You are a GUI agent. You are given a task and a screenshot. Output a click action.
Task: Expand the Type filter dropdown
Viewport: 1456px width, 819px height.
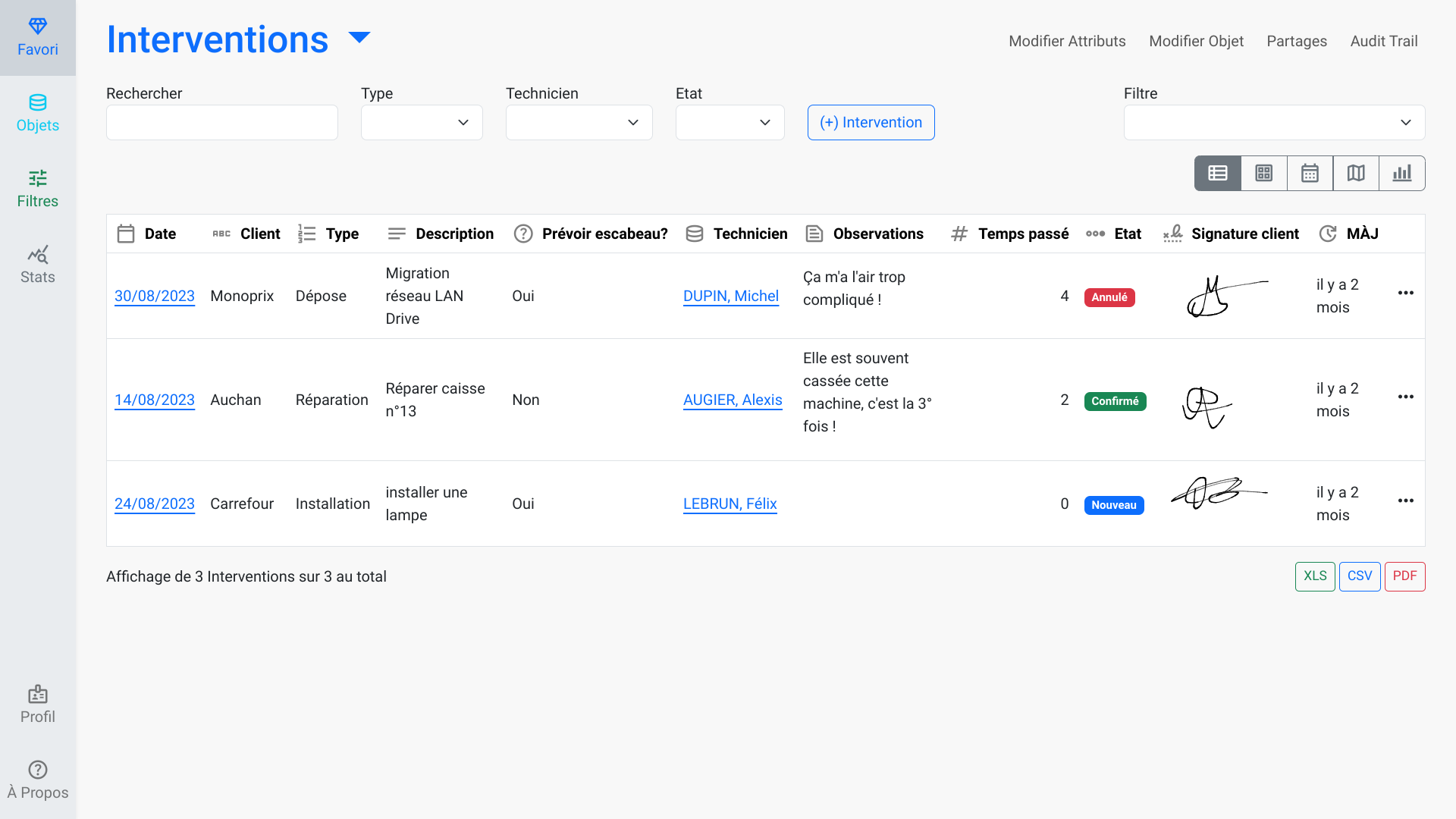(x=422, y=122)
